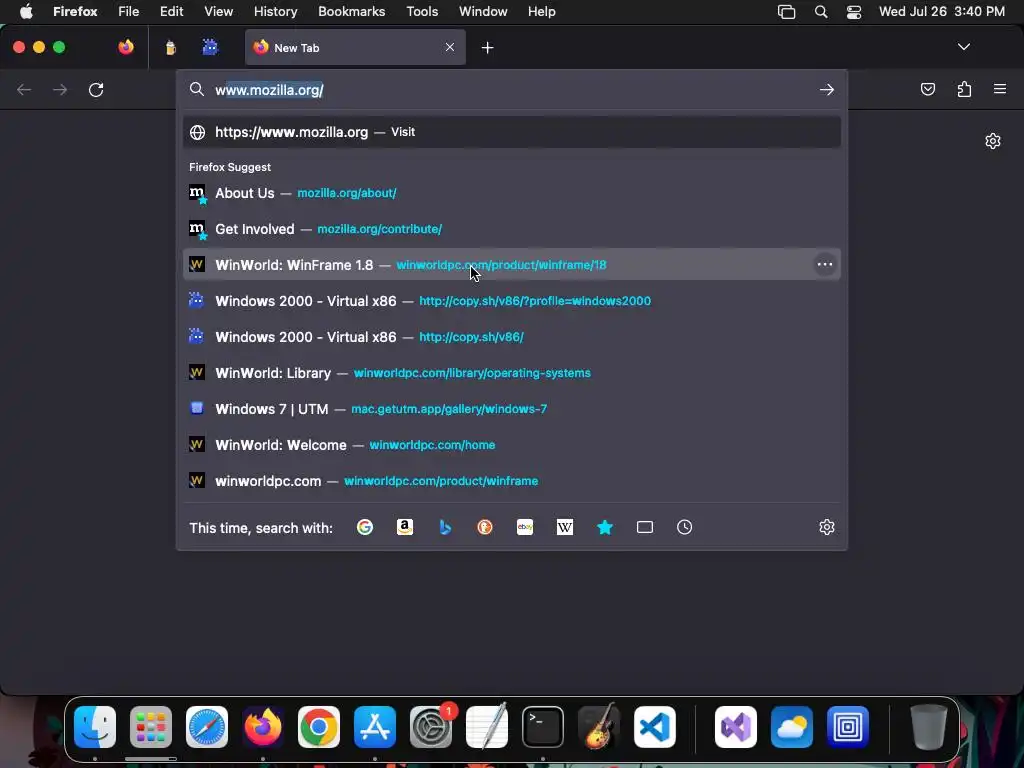
Task: Search this time with Google
Action: tap(365, 527)
